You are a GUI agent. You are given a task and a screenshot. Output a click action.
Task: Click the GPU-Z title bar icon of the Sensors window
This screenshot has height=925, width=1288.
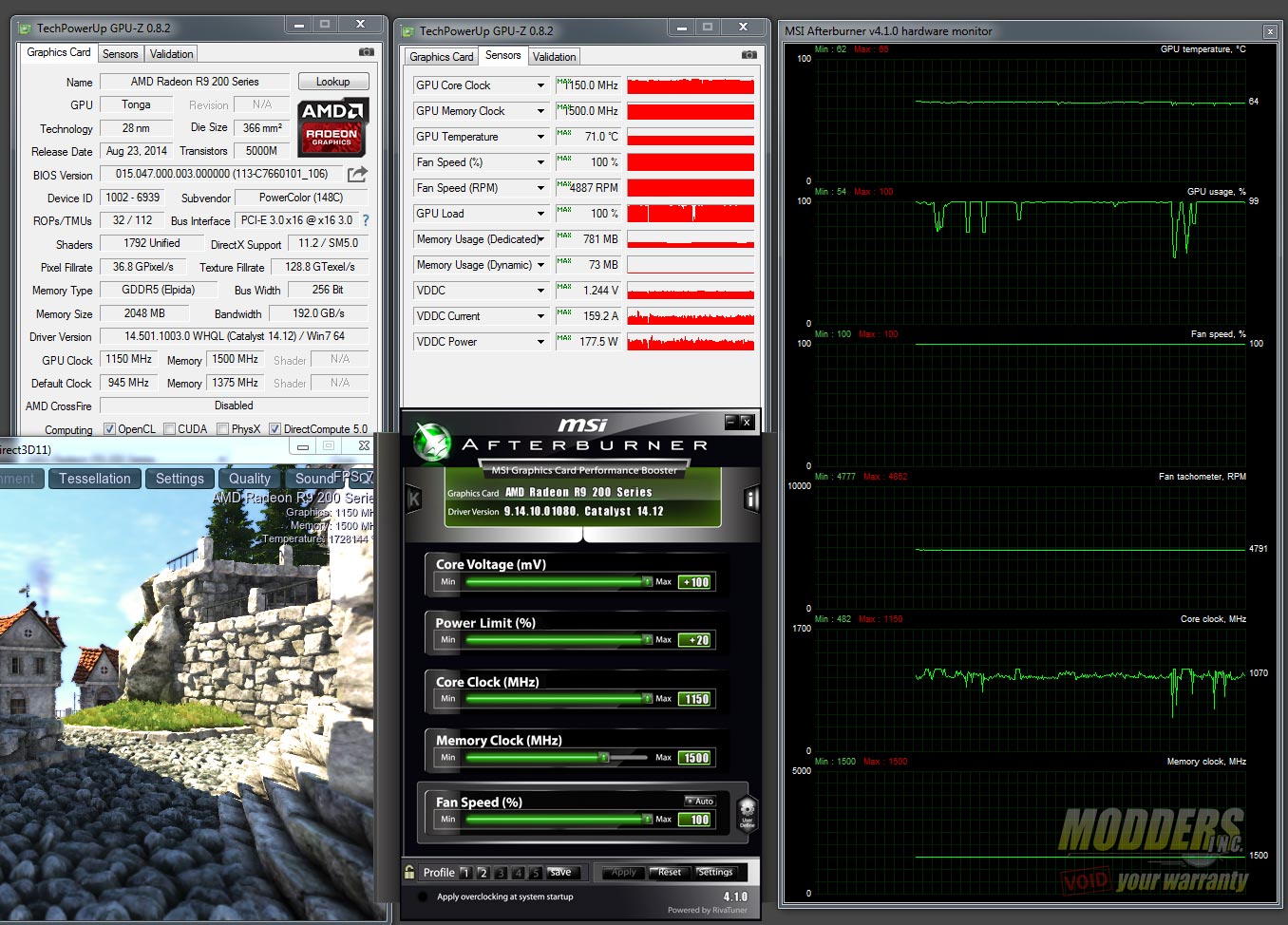(408, 30)
